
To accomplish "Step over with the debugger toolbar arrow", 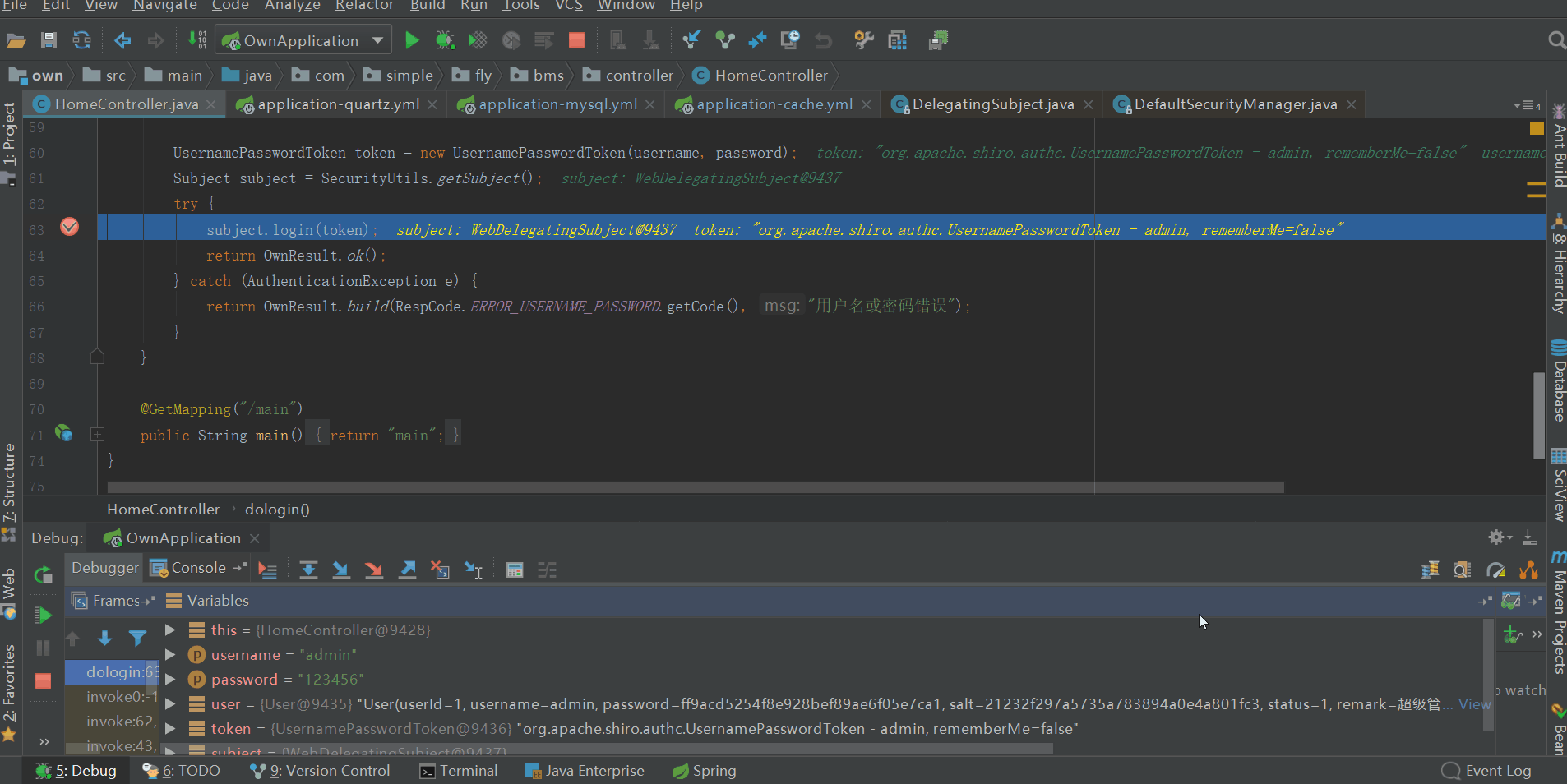I will 308,570.
